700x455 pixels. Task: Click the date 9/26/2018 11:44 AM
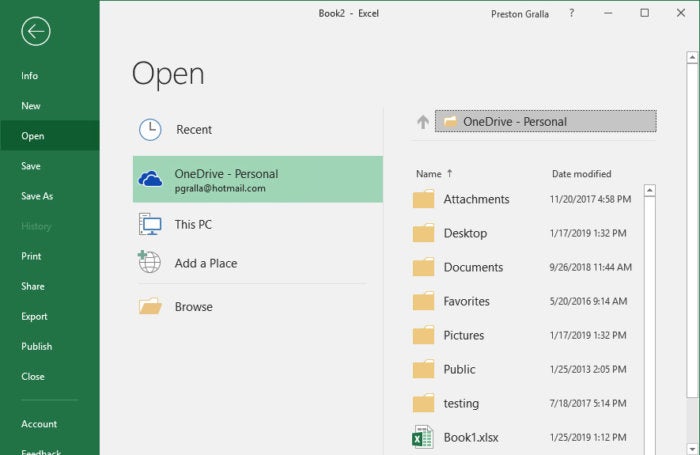pos(591,267)
